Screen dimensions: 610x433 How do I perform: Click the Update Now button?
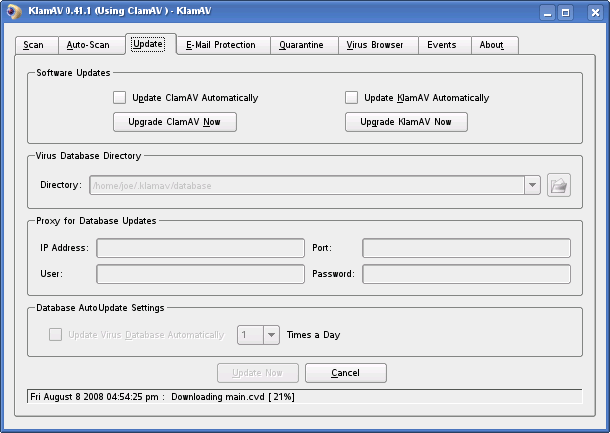click(258, 373)
